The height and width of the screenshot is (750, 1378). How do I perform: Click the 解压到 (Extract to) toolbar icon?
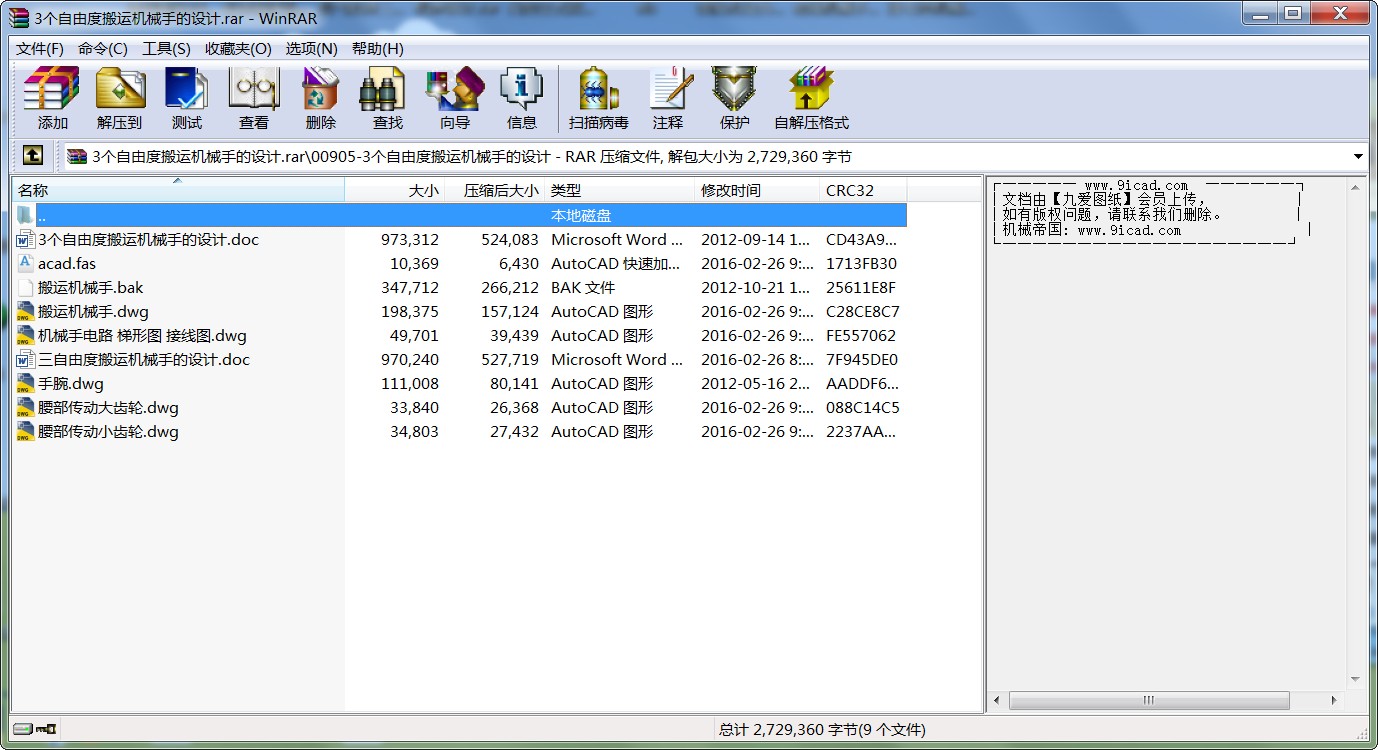120,99
